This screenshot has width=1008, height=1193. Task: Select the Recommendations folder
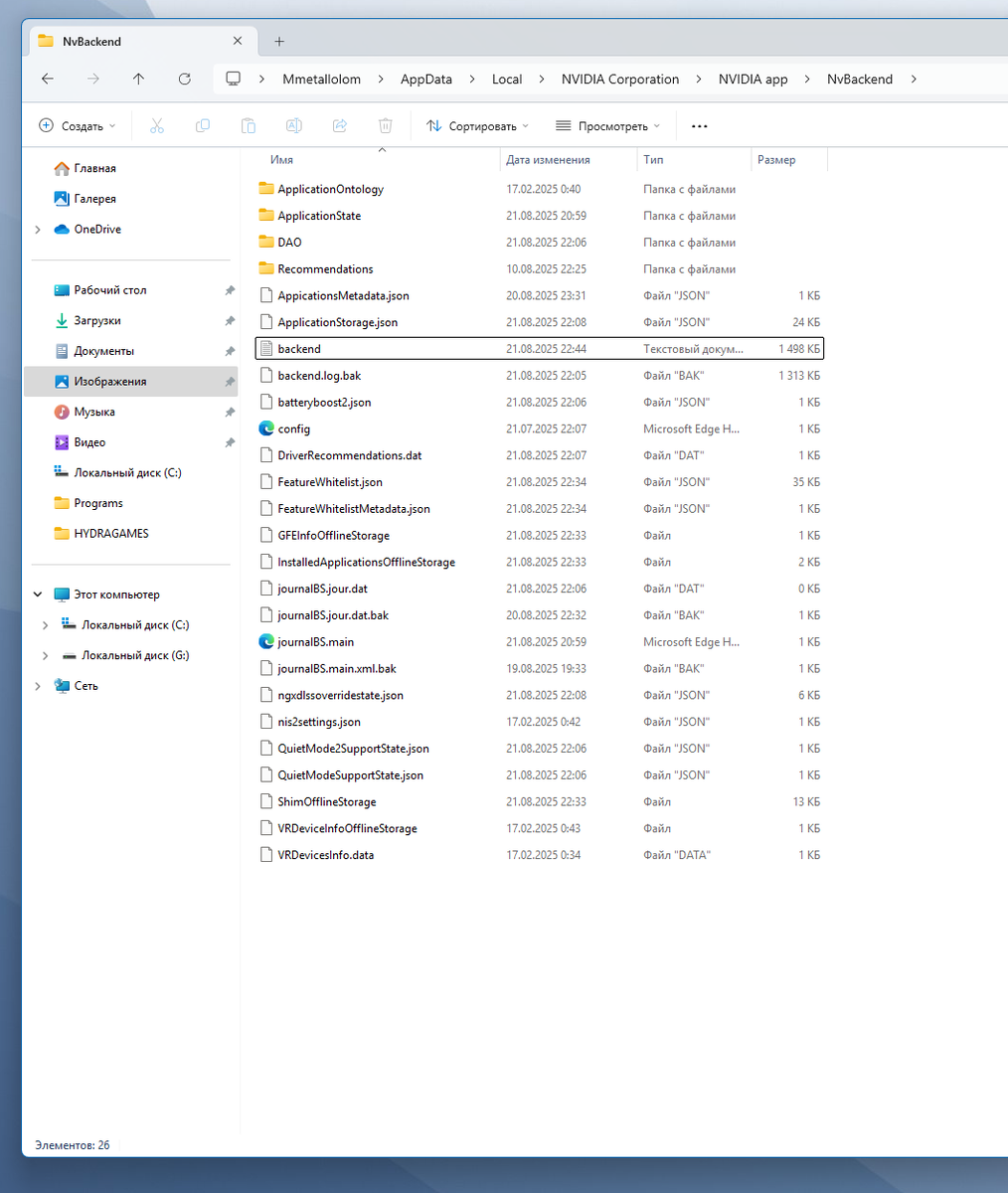tap(540, 269)
